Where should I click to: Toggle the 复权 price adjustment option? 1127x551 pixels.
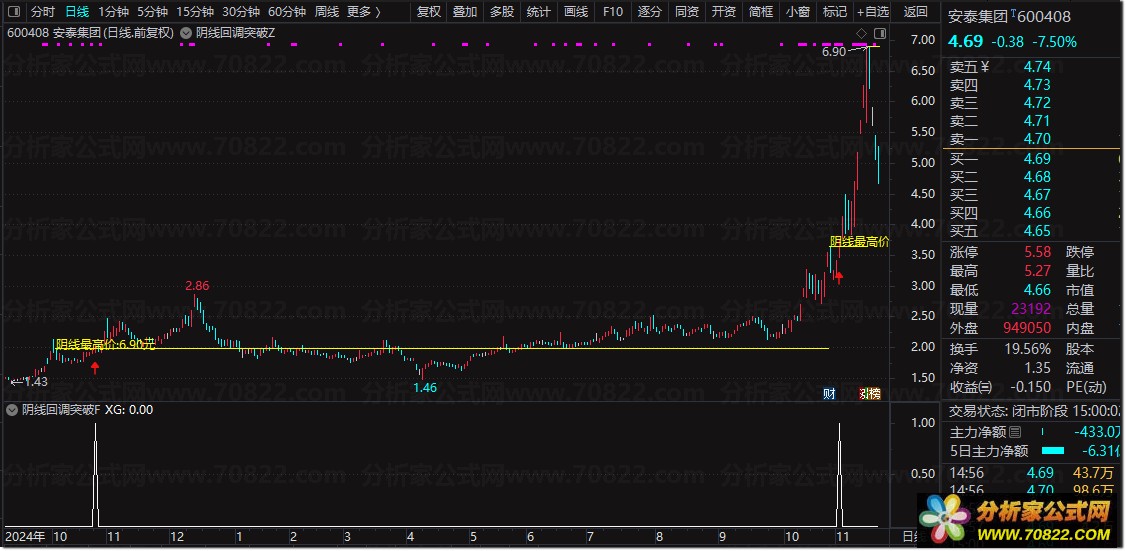pos(428,12)
